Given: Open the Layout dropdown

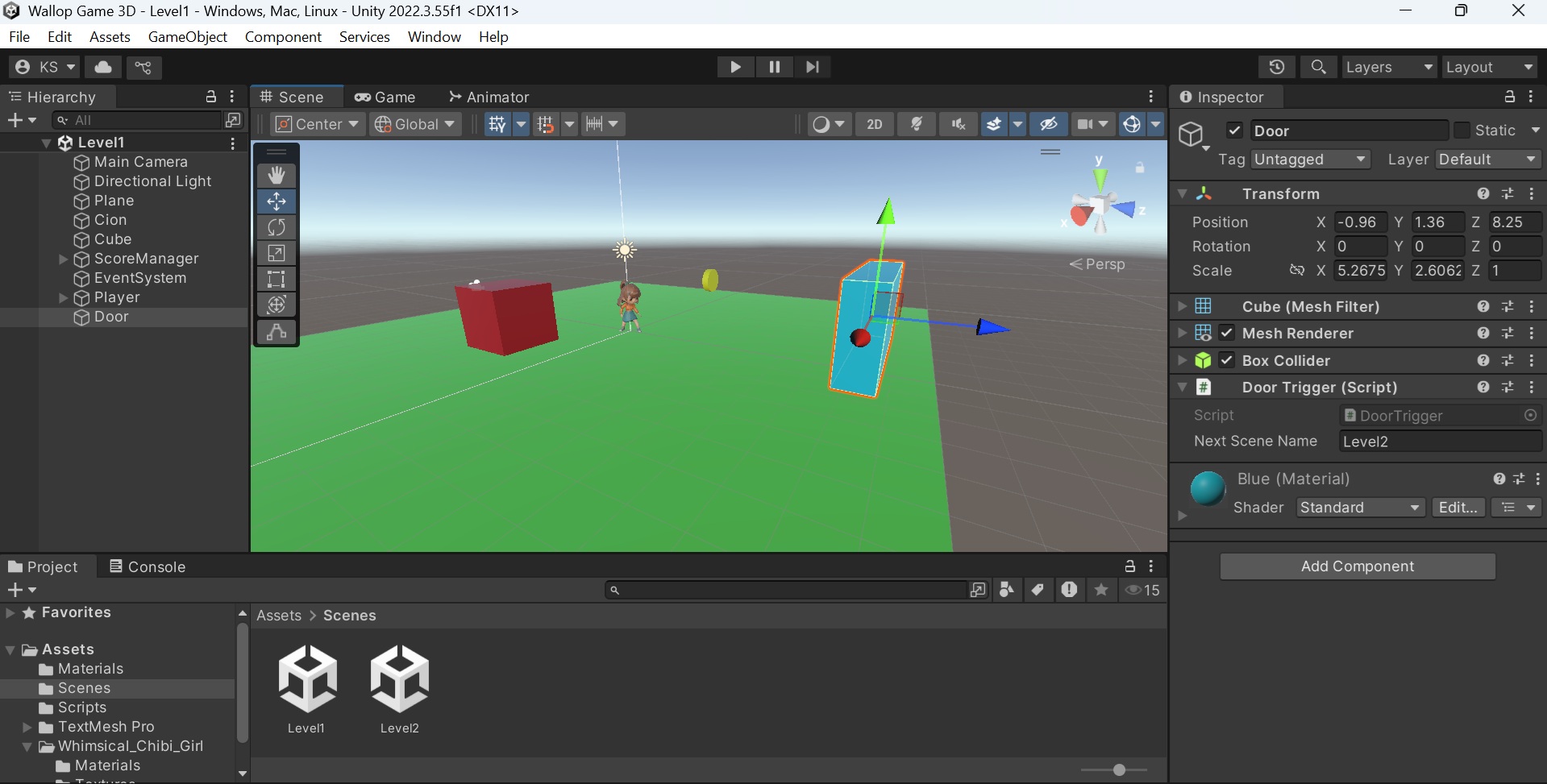Looking at the screenshot, I should (x=1488, y=67).
